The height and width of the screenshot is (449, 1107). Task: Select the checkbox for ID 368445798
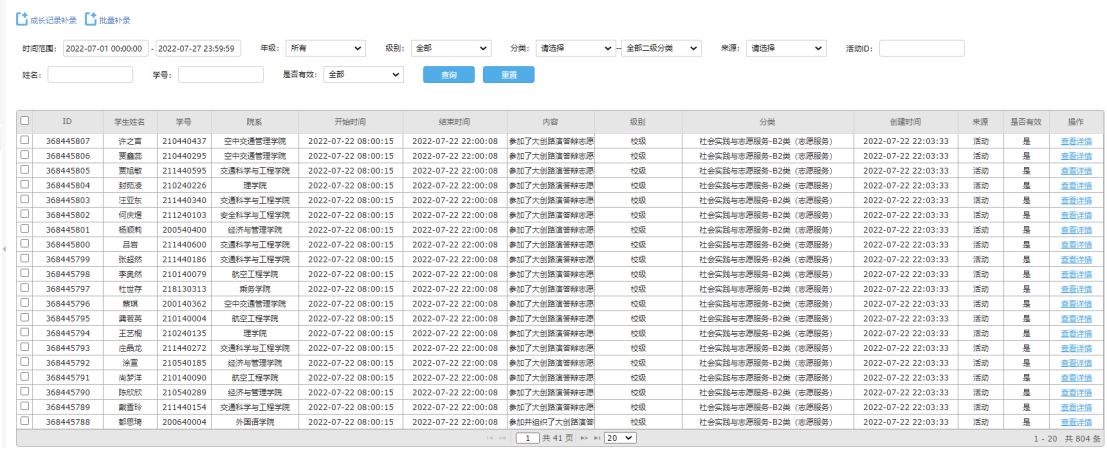pos(25,273)
